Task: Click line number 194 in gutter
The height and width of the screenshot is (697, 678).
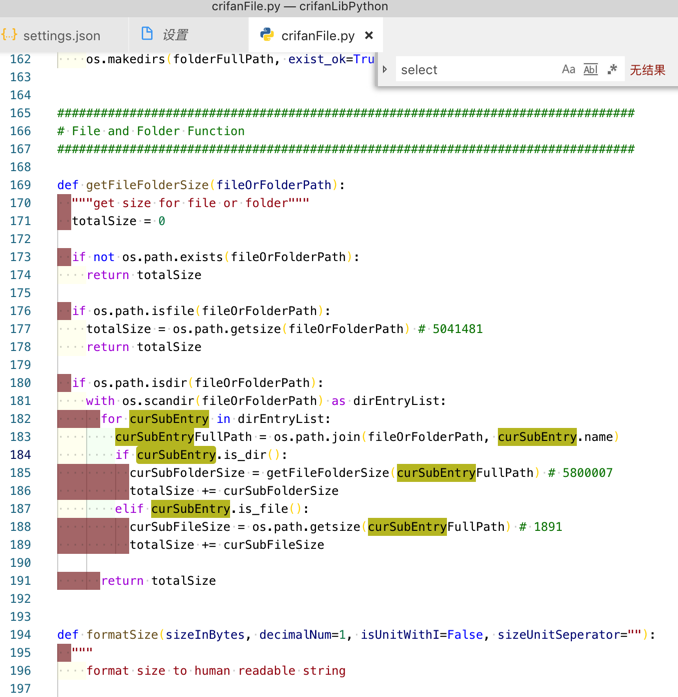Action: tap(20, 635)
